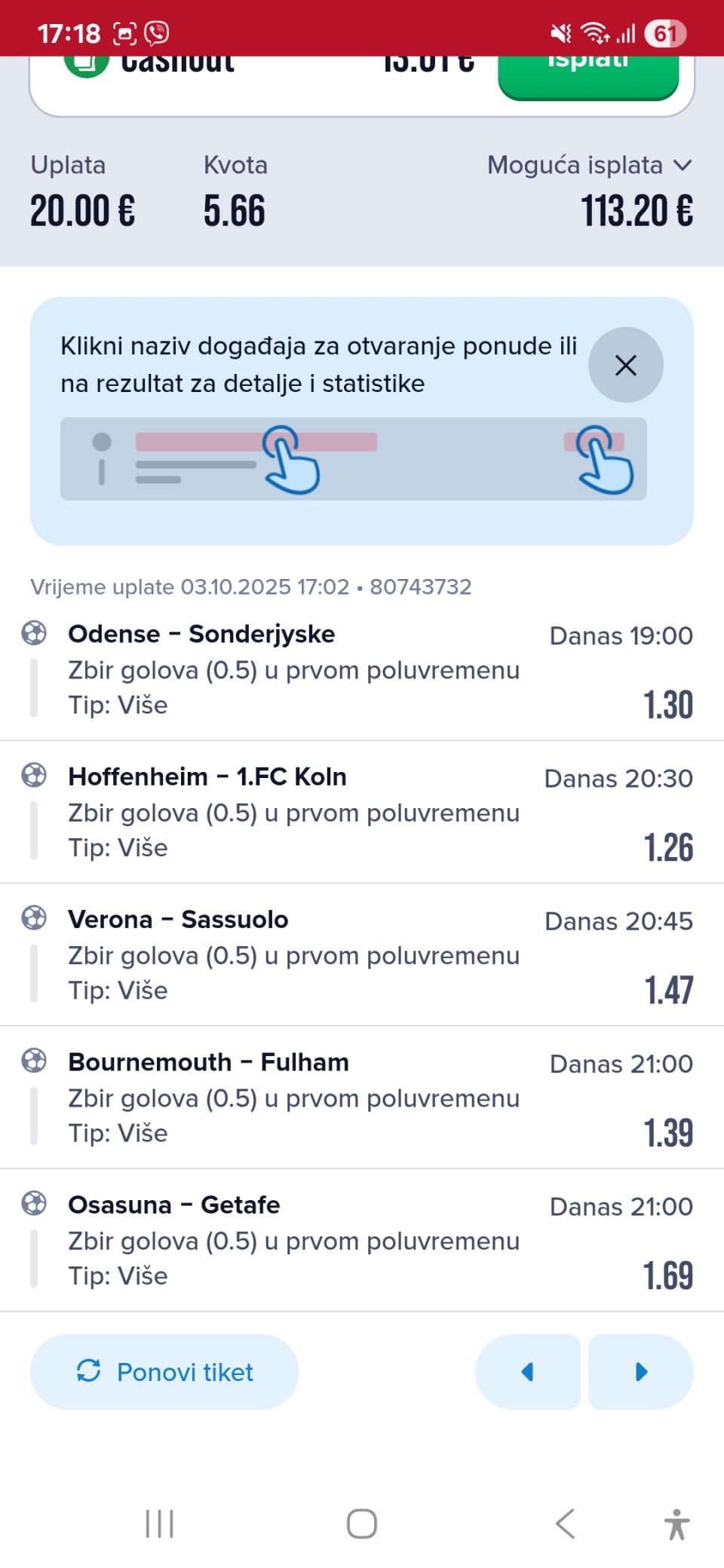Go to next ticket with right arrow
This screenshot has width=724, height=1568.
click(x=641, y=1372)
